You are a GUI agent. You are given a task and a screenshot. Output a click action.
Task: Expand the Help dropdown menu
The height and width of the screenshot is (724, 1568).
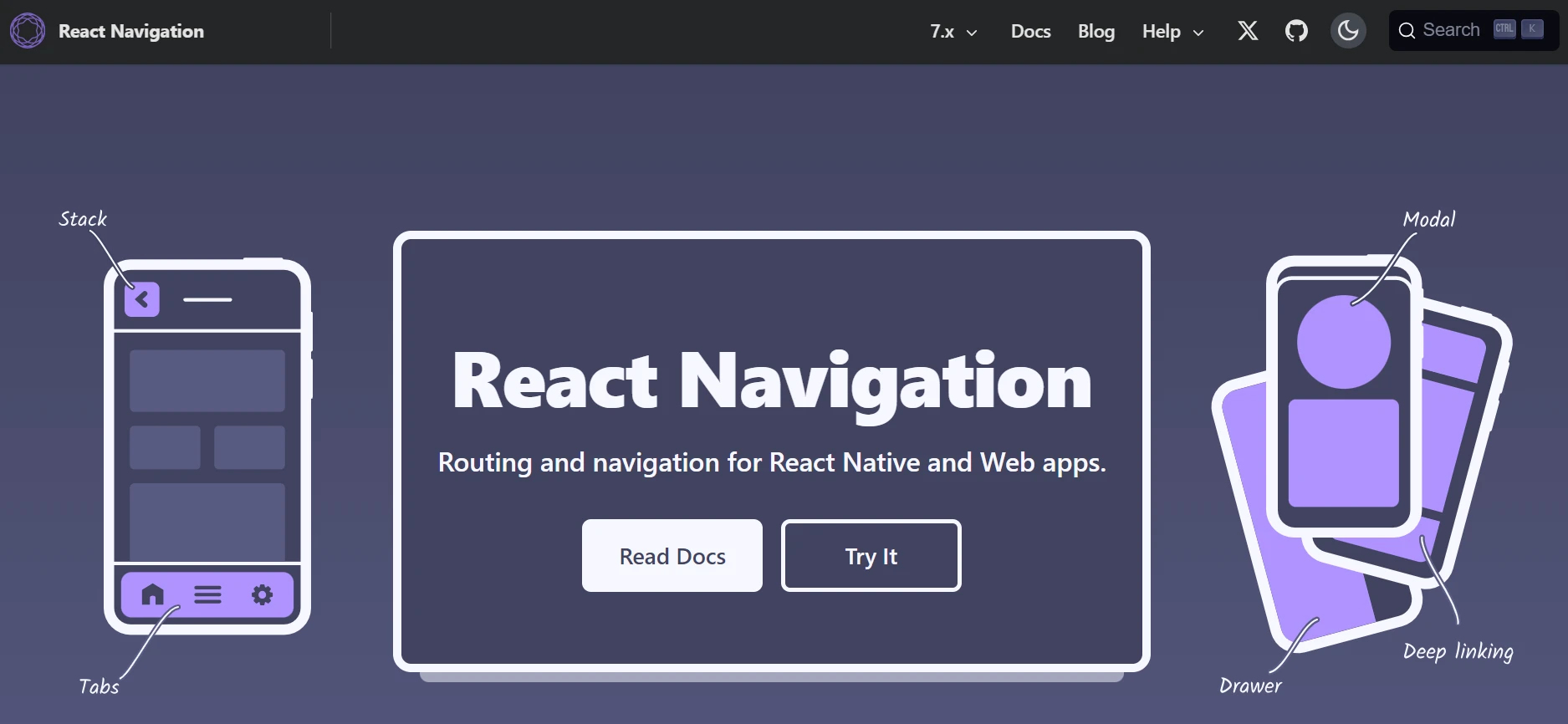click(1172, 32)
